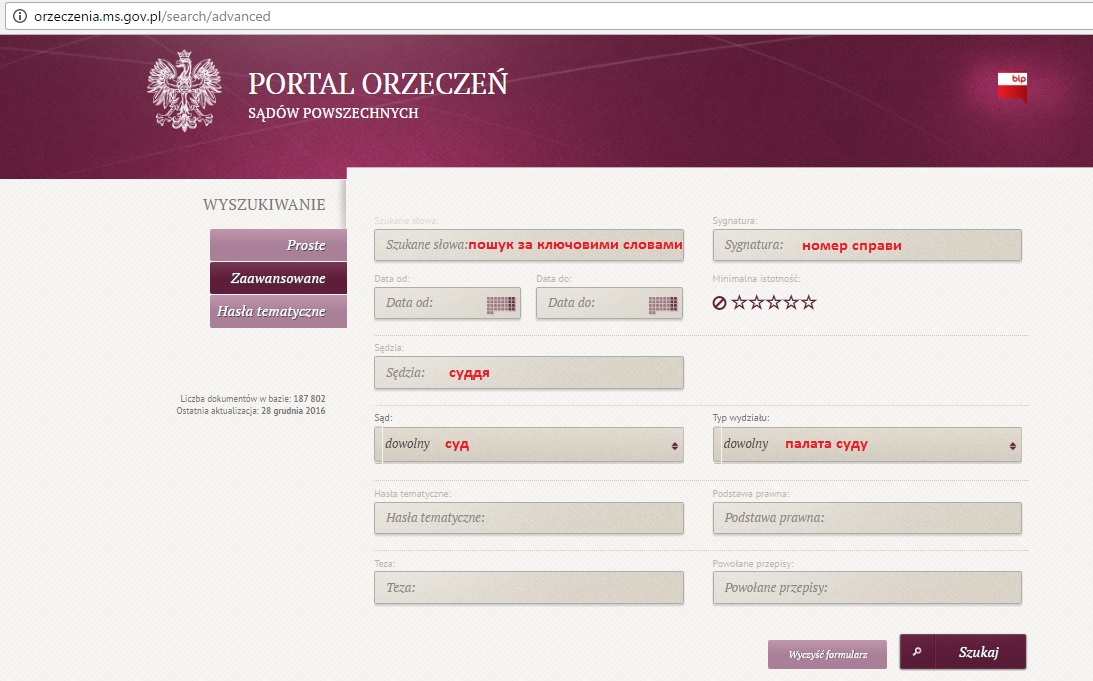Expand the Sąd court dropdown
Image resolution: width=1093 pixels, height=681 pixels.
[529, 445]
